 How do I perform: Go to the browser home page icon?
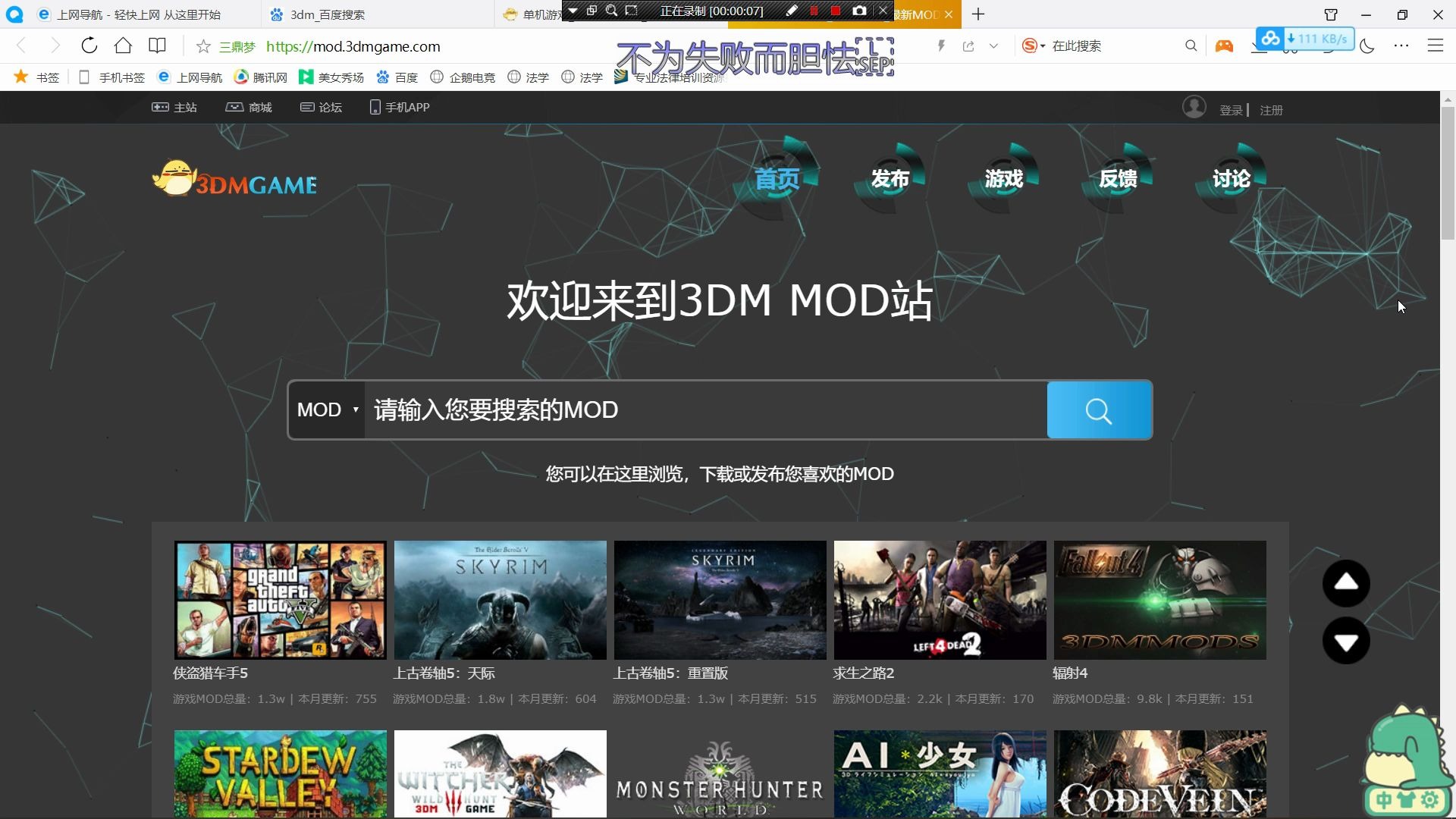(x=123, y=45)
